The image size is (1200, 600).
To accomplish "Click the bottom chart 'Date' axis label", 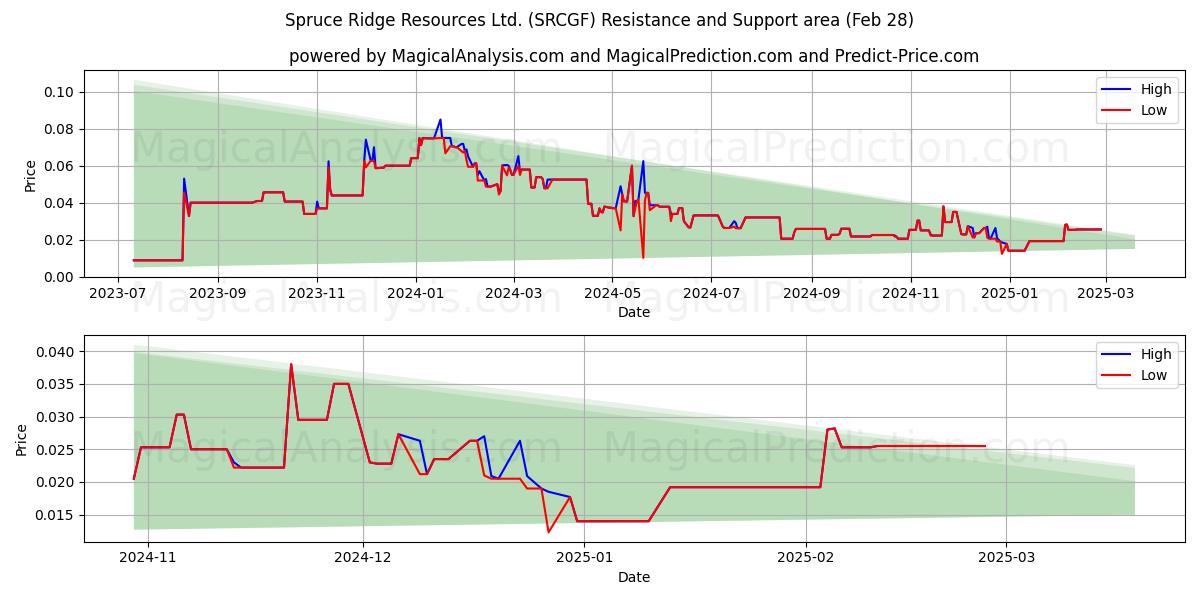I will 634,577.
